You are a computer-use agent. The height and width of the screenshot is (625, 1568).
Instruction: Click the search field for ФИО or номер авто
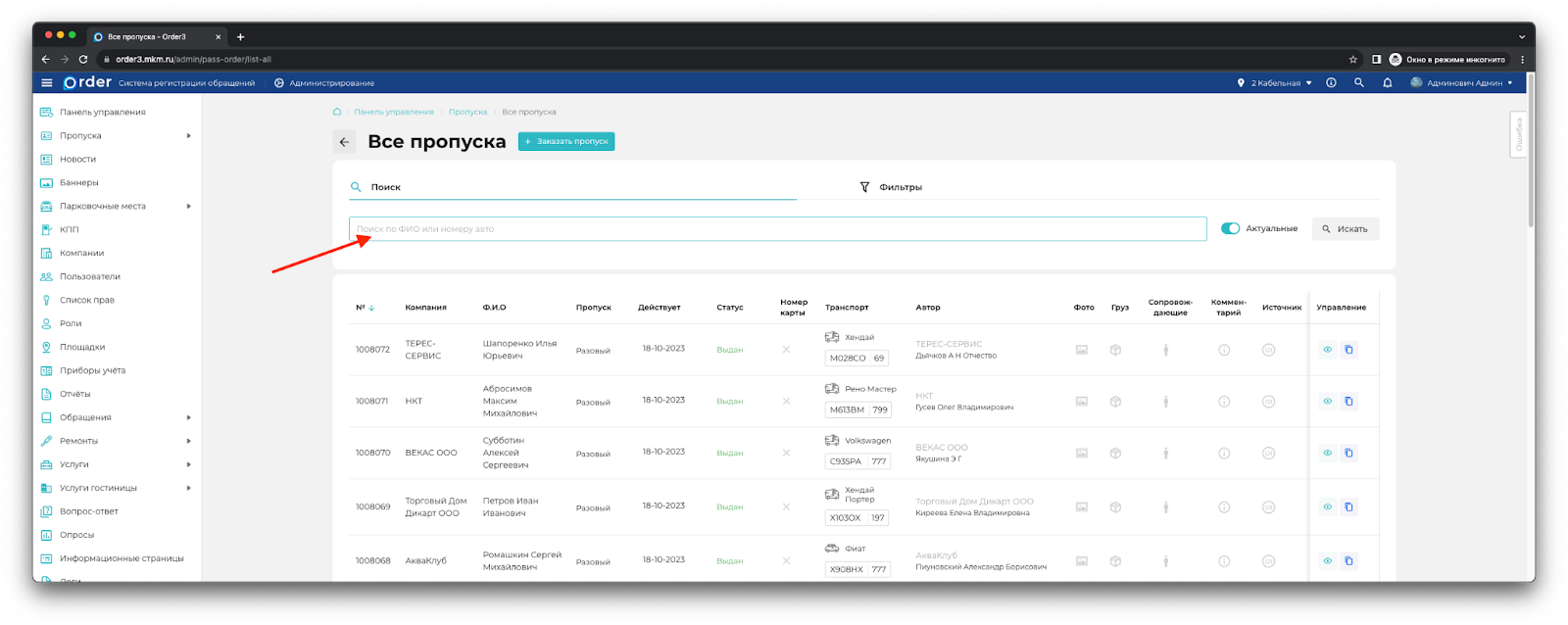click(777, 229)
